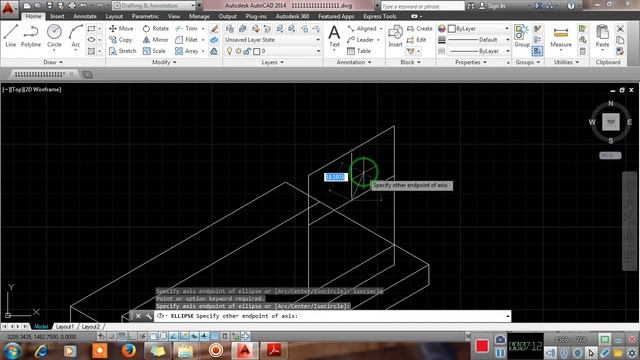Screen dimensions: 640x360
Task: Click the Mirror command
Action: point(156,40)
